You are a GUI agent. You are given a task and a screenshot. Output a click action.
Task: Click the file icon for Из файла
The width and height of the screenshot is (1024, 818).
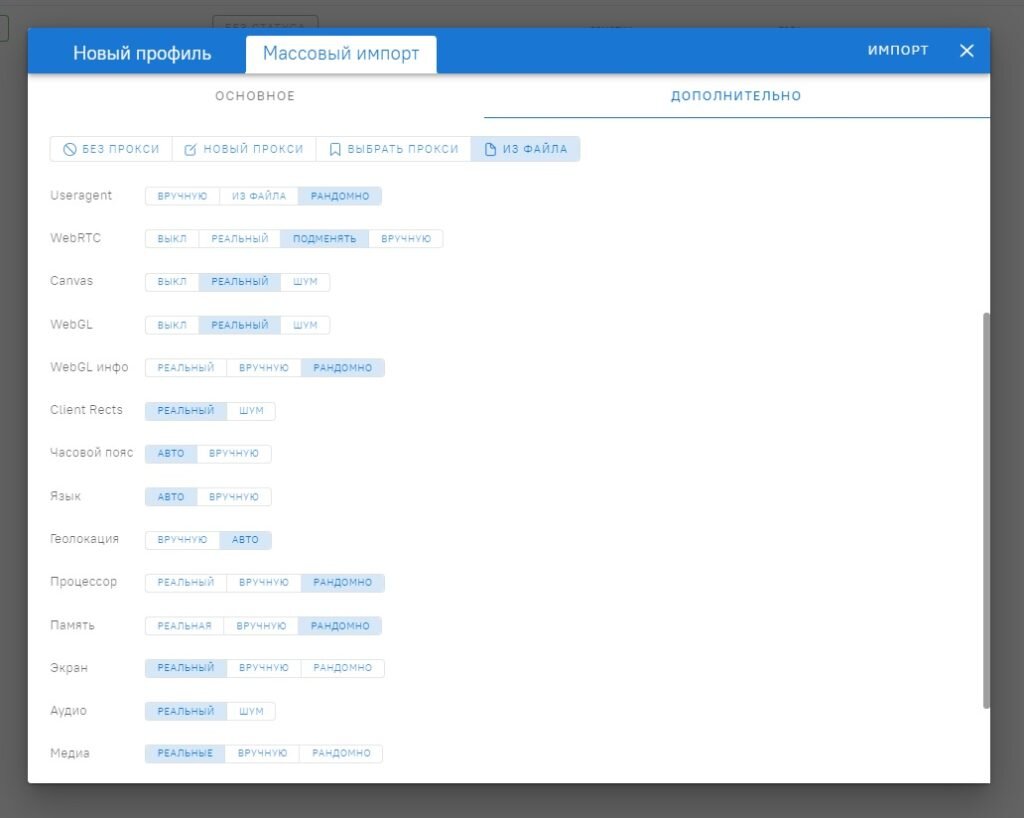click(x=490, y=149)
